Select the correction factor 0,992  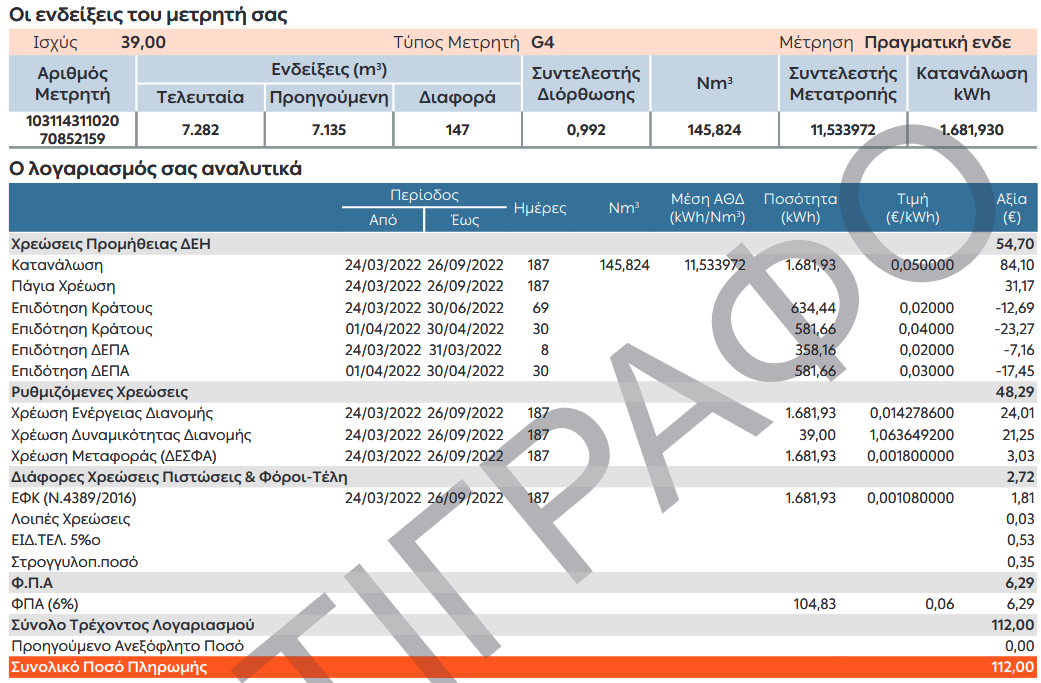point(586,129)
